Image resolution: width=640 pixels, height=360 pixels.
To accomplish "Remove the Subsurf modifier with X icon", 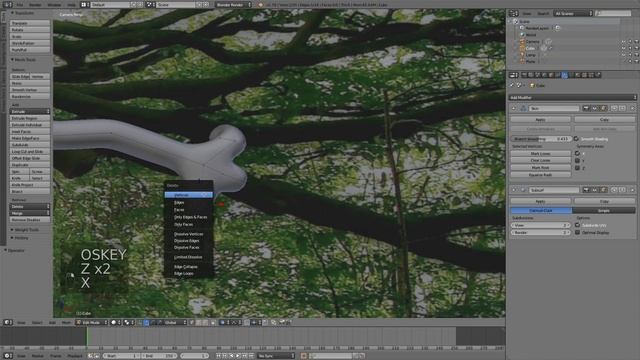I will 633,190.
